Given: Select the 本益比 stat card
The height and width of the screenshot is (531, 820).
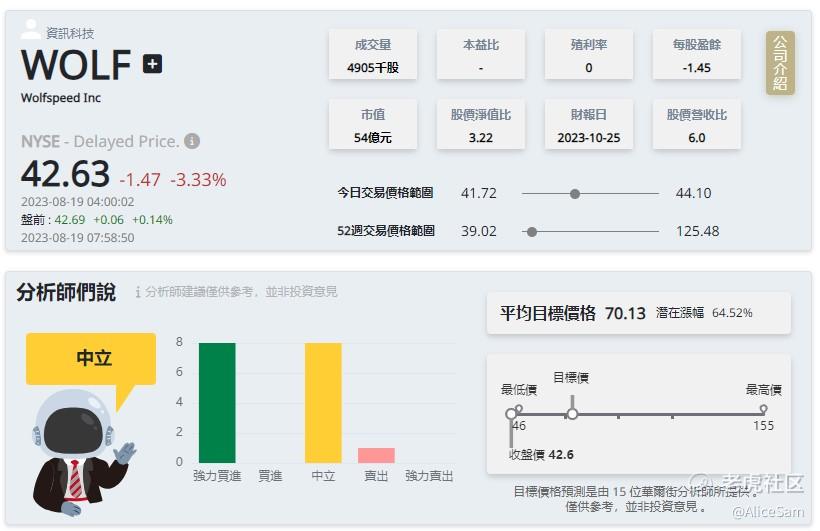Looking at the screenshot, I should (481, 55).
